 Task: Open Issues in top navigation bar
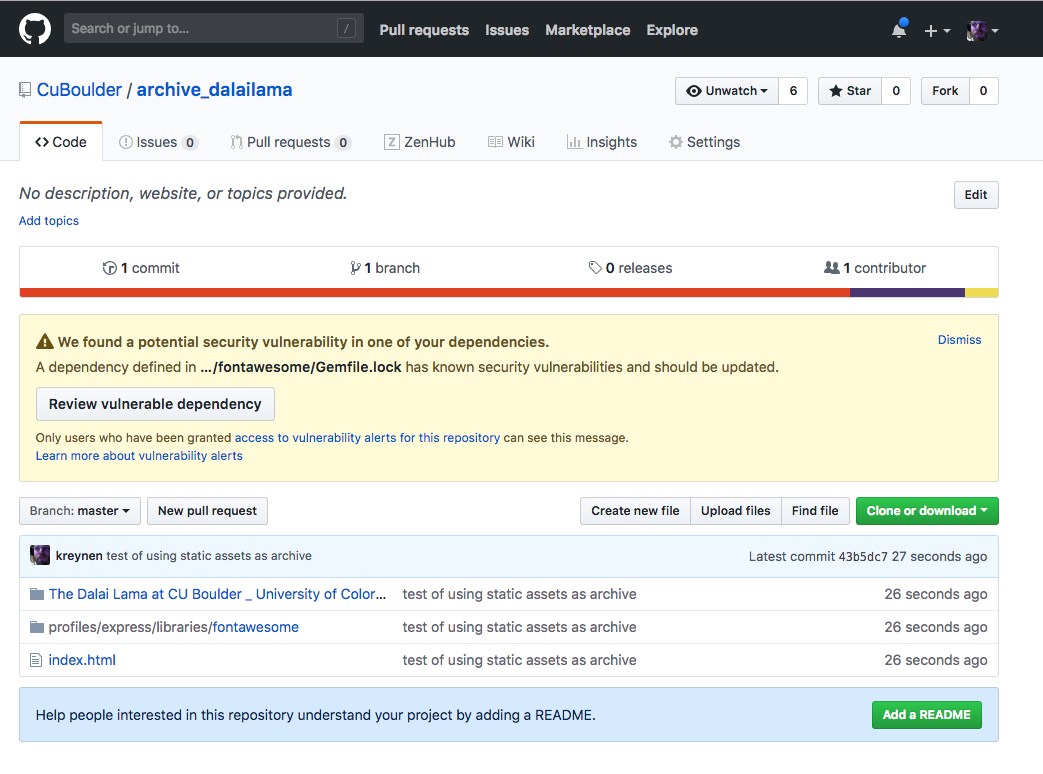pos(507,30)
